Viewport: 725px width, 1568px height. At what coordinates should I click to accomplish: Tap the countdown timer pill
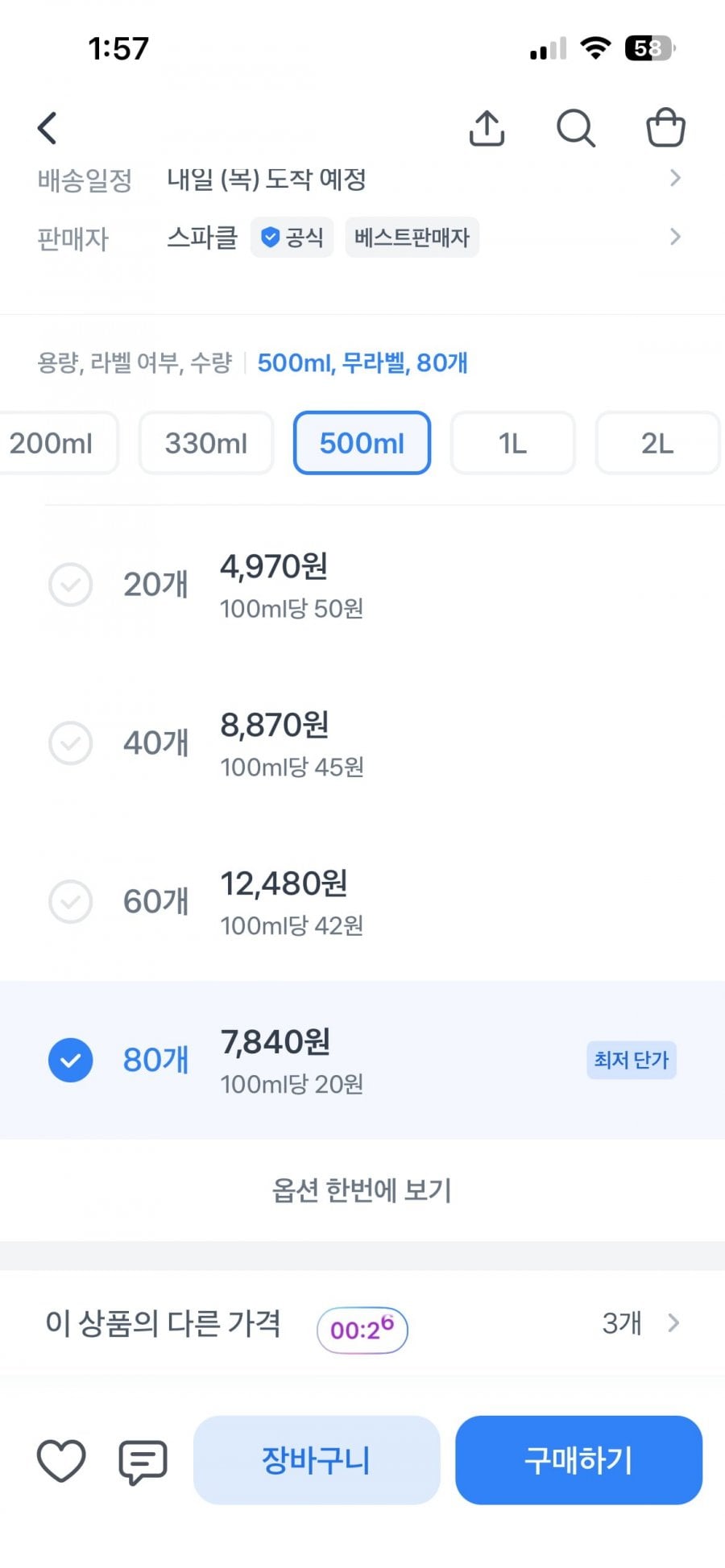(362, 1330)
